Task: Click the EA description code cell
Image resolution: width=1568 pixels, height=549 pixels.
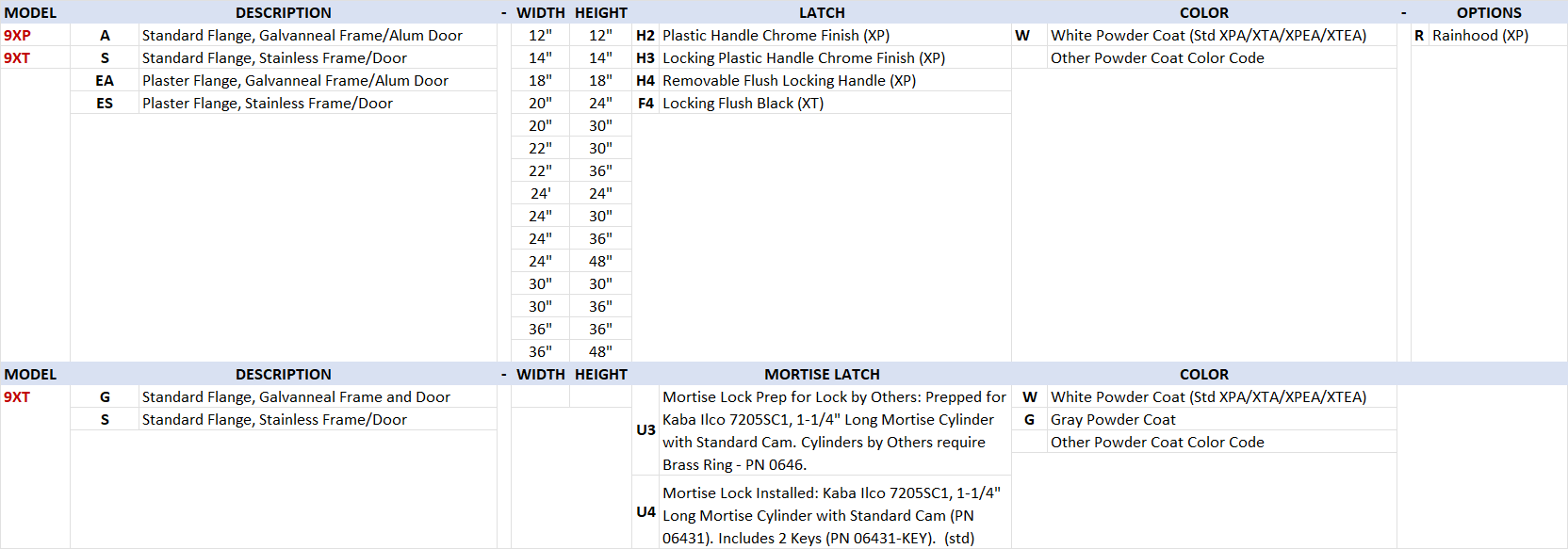Action: click(105, 81)
